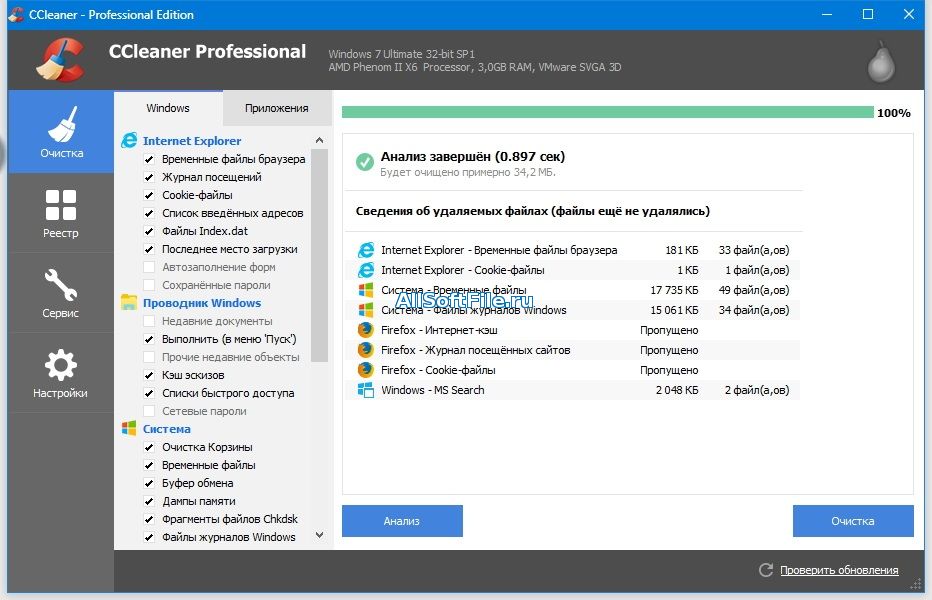Uncheck Временные файлы браузера checkbox
This screenshot has height=600, width=932.
[149, 159]
